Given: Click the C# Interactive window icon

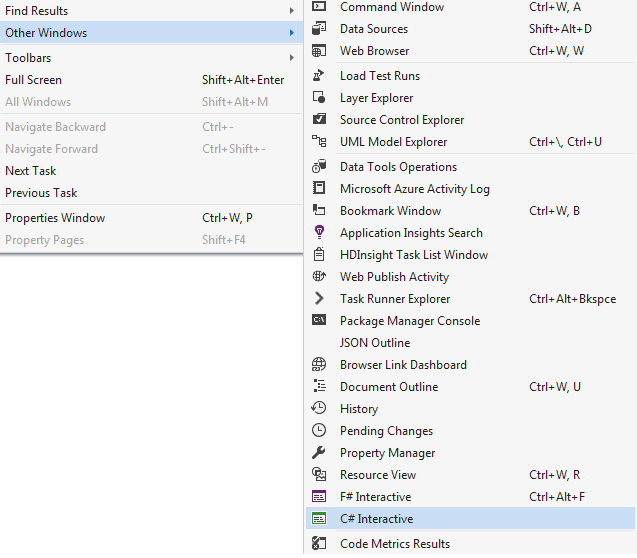Looking at the screenshot, I should click(x=319, y=518).
